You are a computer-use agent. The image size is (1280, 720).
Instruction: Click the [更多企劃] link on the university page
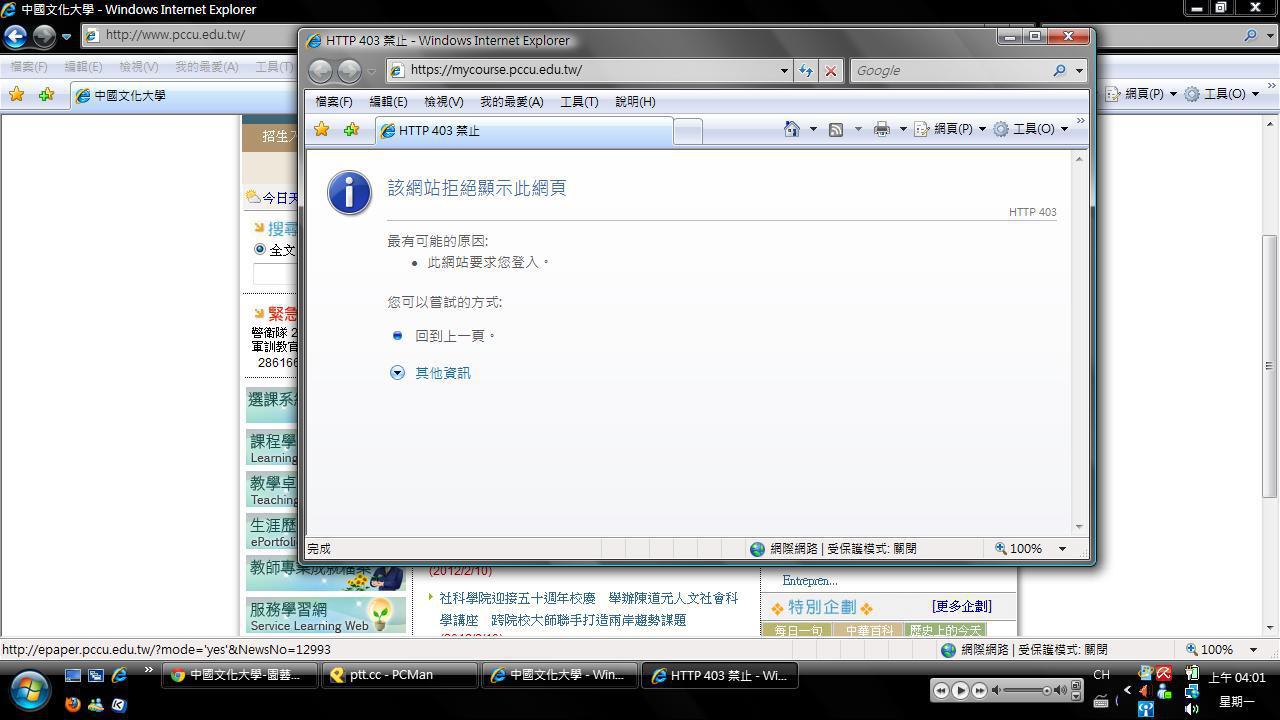click(961, 606)
